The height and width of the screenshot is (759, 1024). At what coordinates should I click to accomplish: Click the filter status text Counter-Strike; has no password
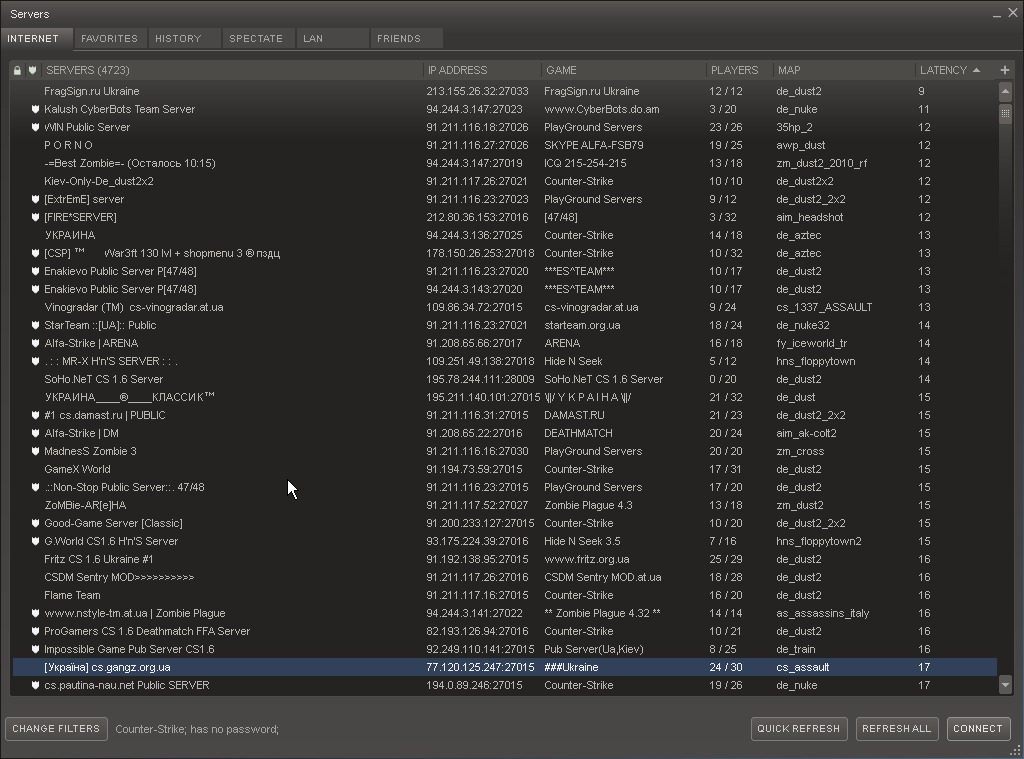tap(197, 729)
